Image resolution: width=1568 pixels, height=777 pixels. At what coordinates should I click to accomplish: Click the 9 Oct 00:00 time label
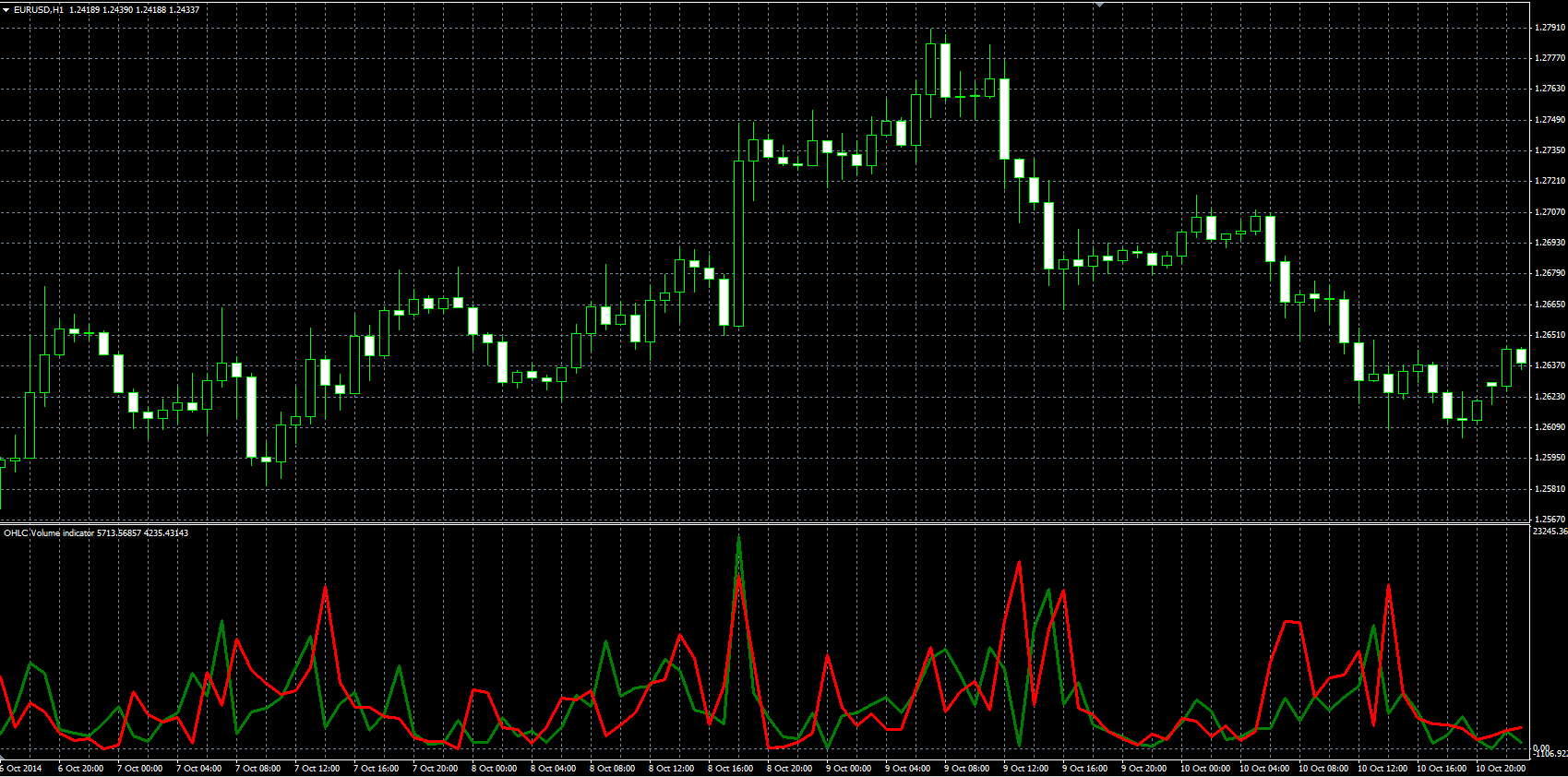(849, 769)
